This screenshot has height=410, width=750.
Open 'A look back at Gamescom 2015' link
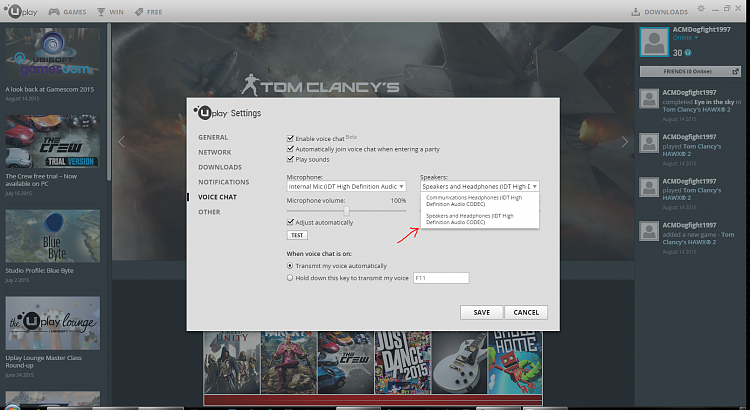coord(50,89)
